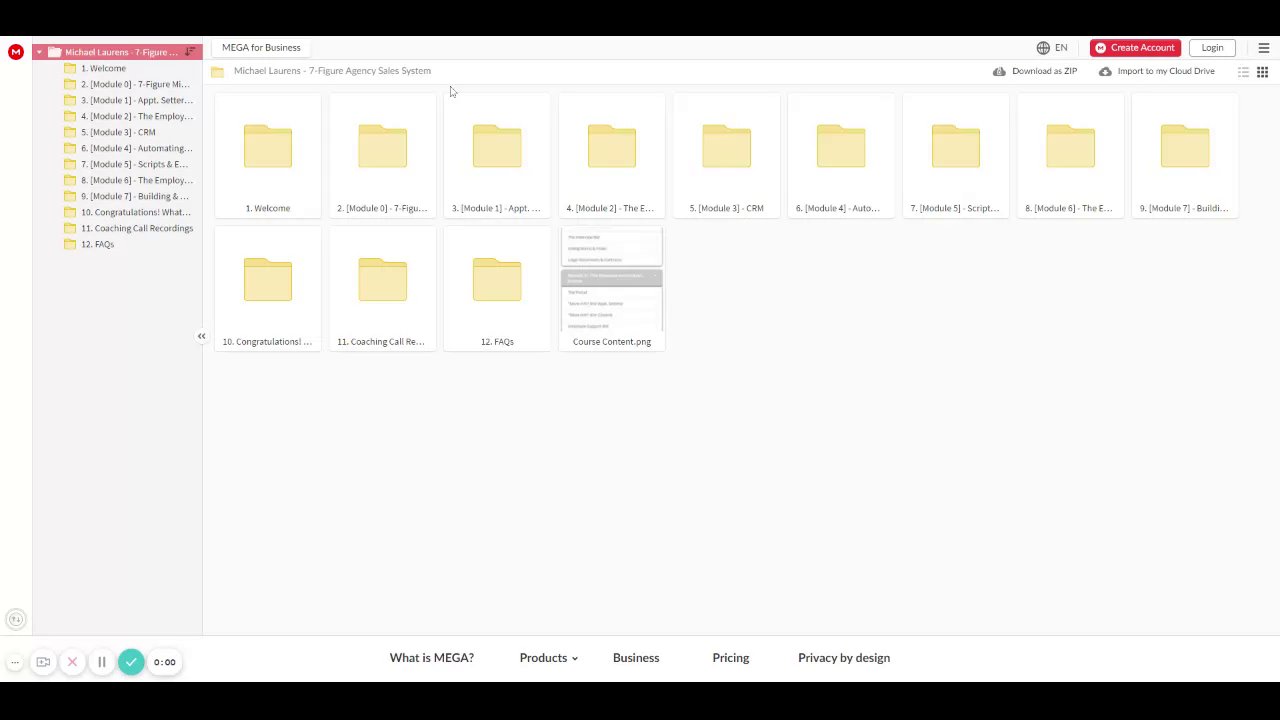Click the breadcrumb folder icon
The image size is (1280, 720).
217,71
